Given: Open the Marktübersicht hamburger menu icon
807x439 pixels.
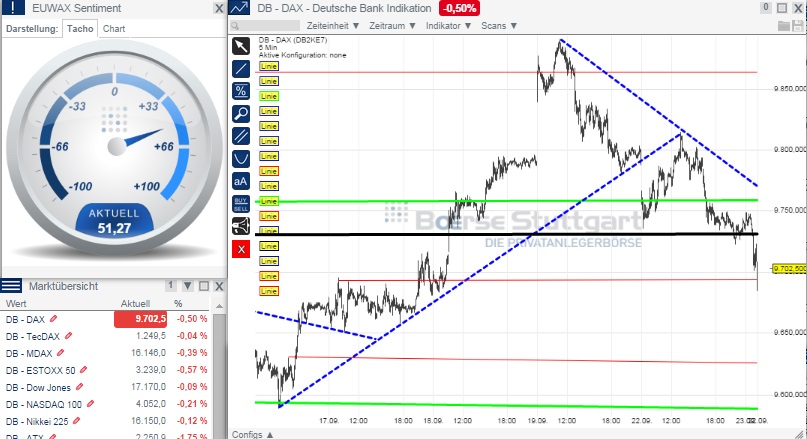Looking at the screenshot, I should point(11,286).
